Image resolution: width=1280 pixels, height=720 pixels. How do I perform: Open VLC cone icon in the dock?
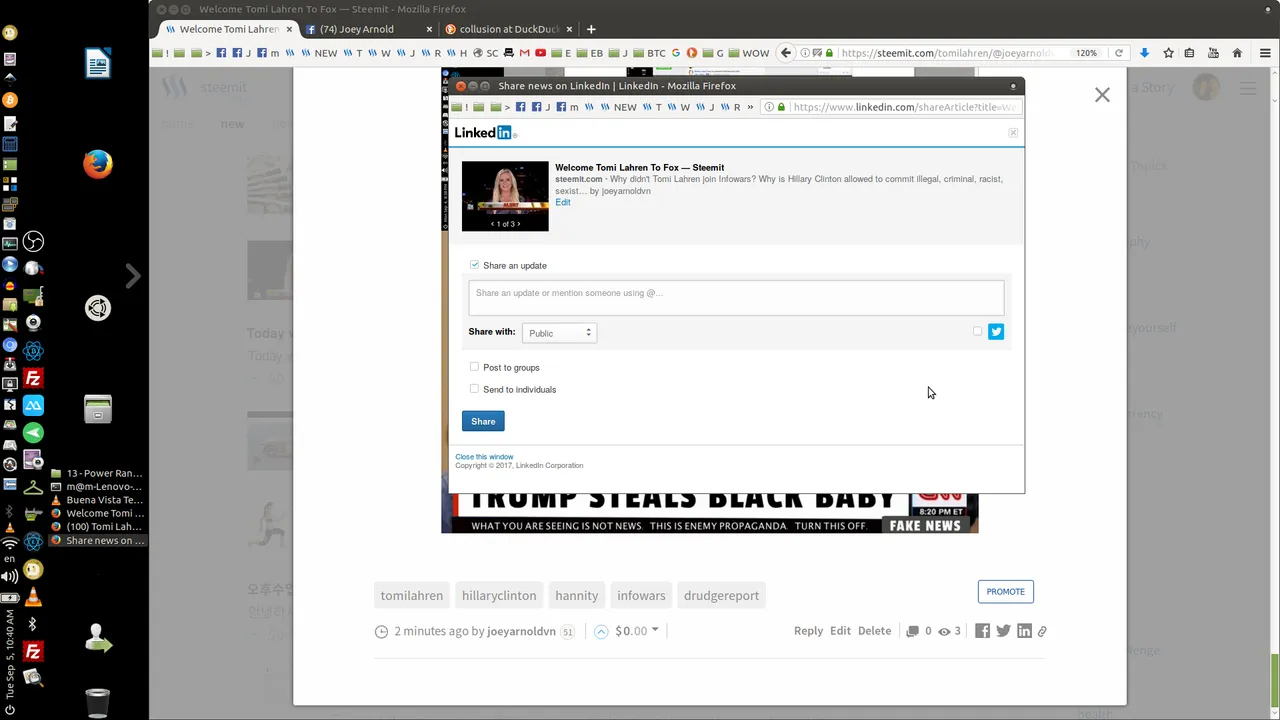pyautogui.click(x=33, y=597)
